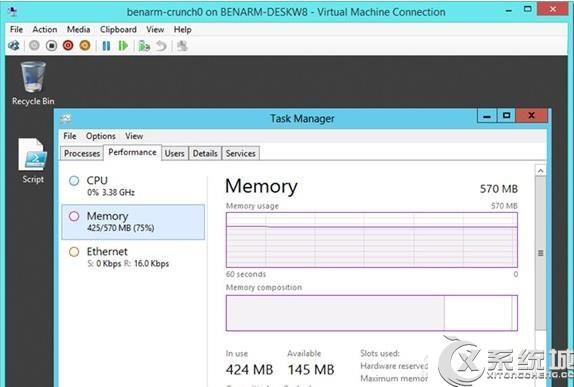The width and height of the screenshot is (574, 387).
Task: Click the 60 seconds graph label
Action: (246, 274)
